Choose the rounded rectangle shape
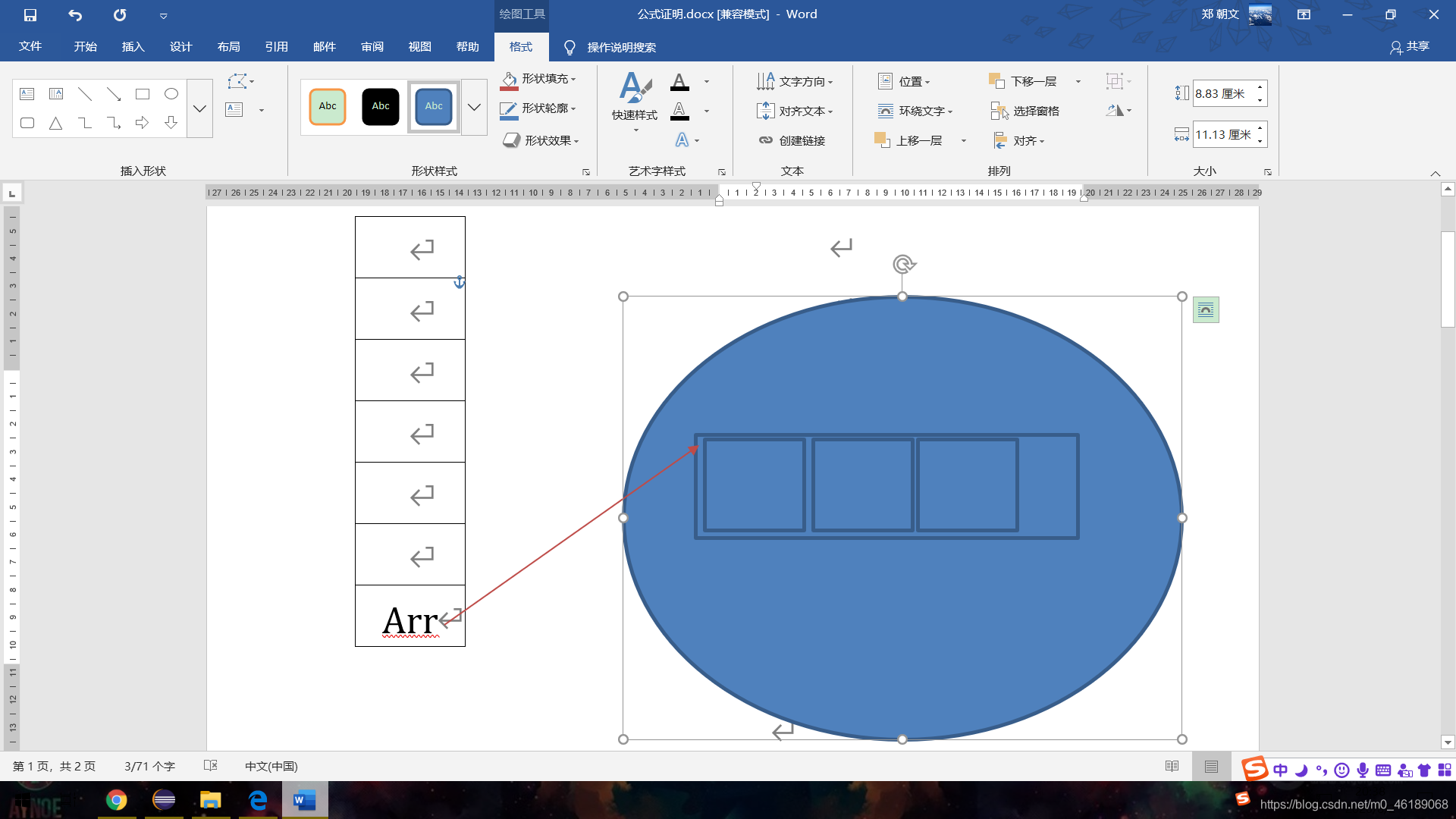Viewport: 1456px width, 819px height. coord(27,123)
